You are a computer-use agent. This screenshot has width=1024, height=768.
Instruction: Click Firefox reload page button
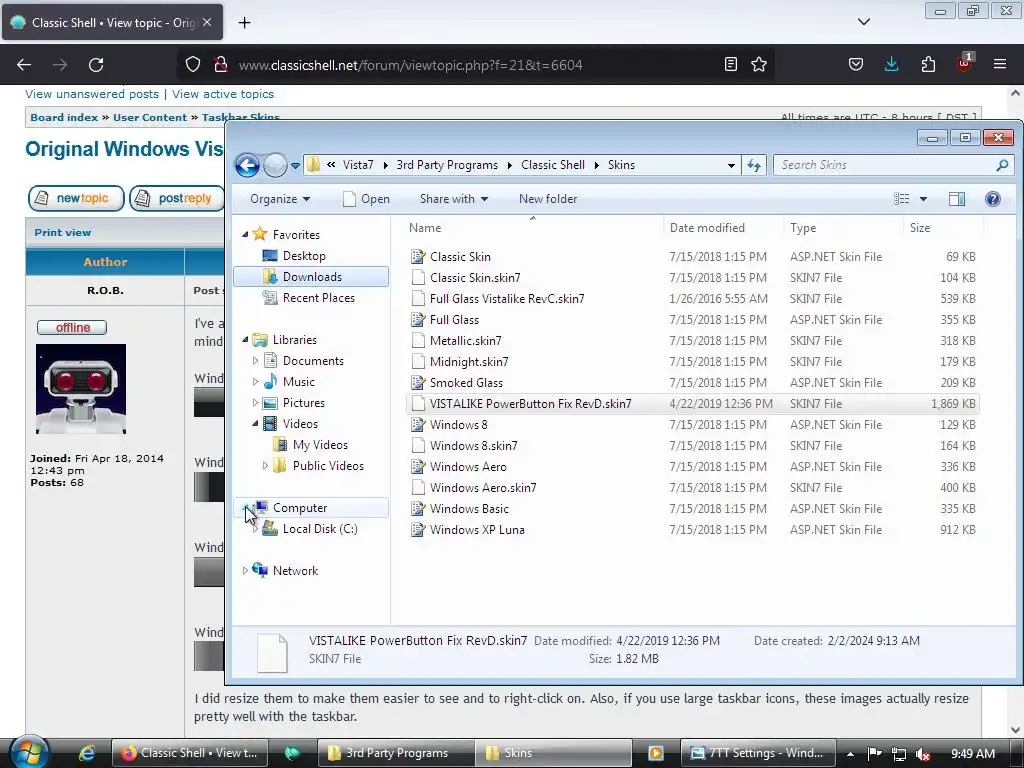pos(96,65)
